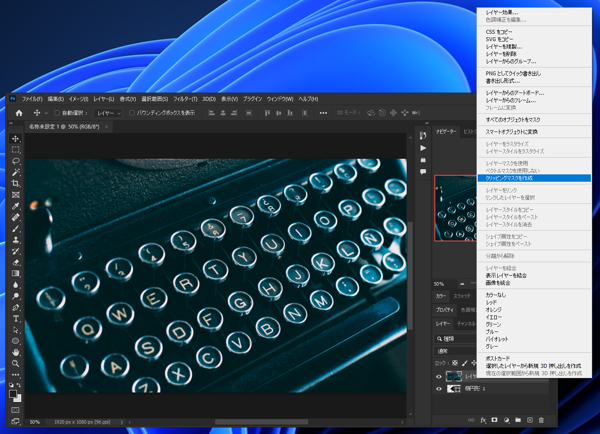Screen dimensions: 600x434
Task: Select the Clone Stamp tool
Action: coord(16,240)
